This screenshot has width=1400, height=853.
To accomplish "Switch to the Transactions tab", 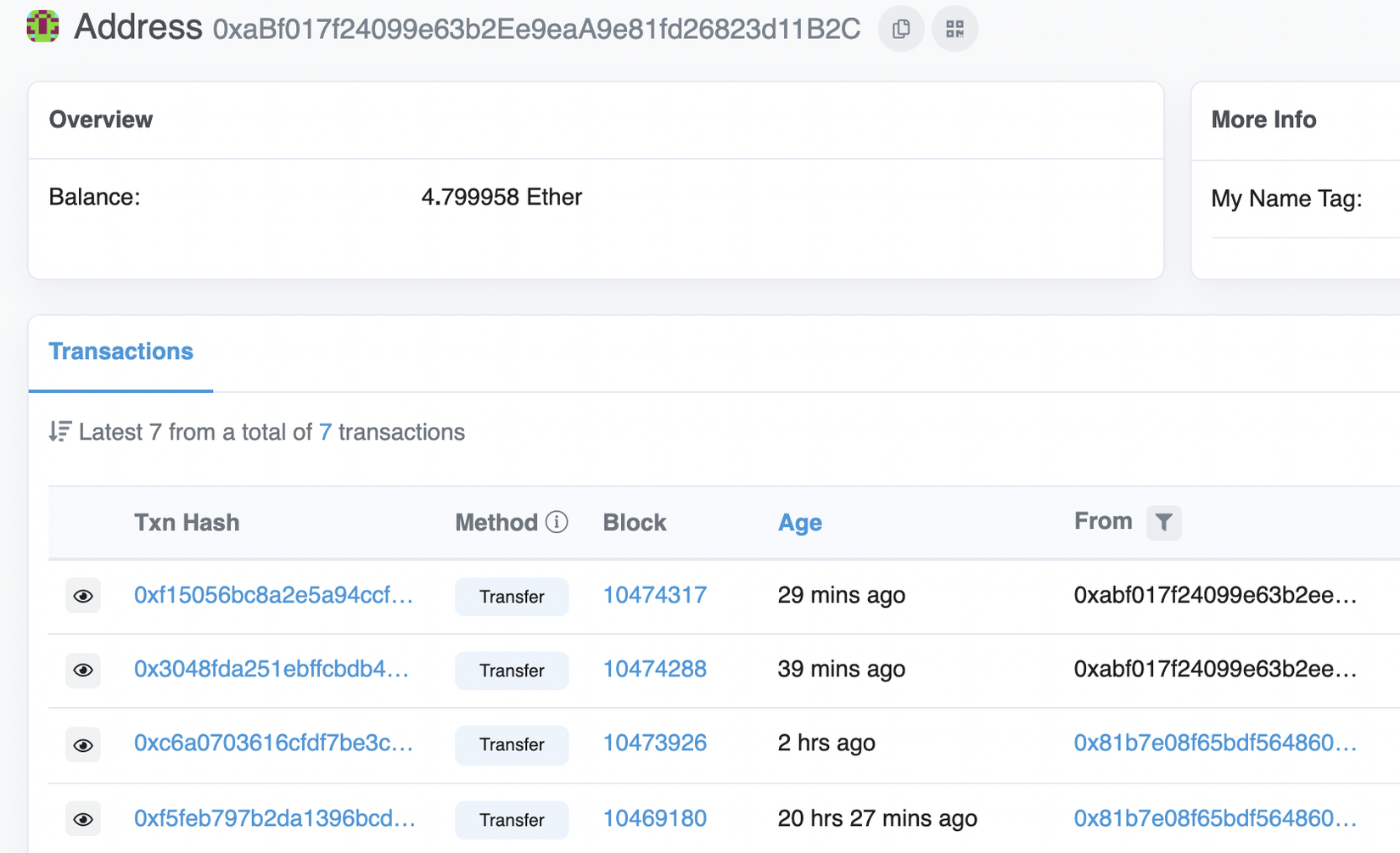I will tap(120, 351).
